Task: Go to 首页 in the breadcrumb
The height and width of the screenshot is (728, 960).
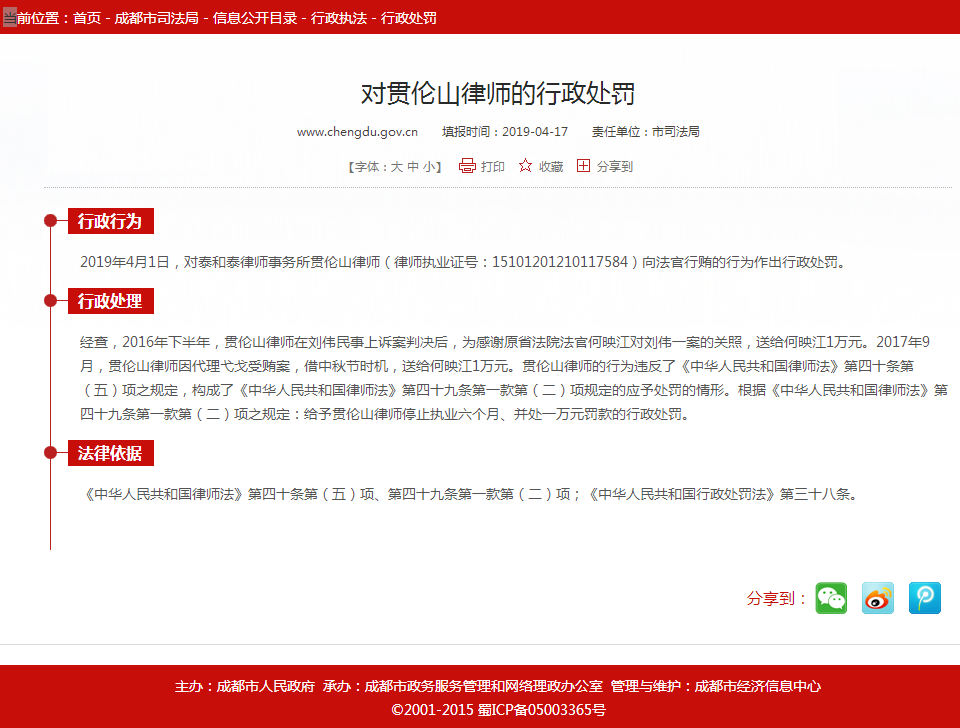Action: pos(87,18)
